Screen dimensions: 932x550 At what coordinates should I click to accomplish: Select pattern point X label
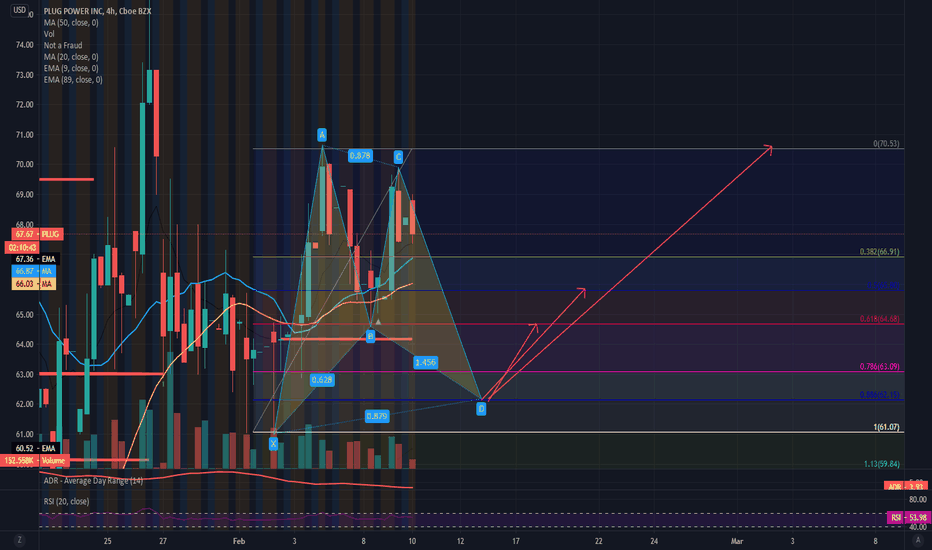[x=273, y=444]
